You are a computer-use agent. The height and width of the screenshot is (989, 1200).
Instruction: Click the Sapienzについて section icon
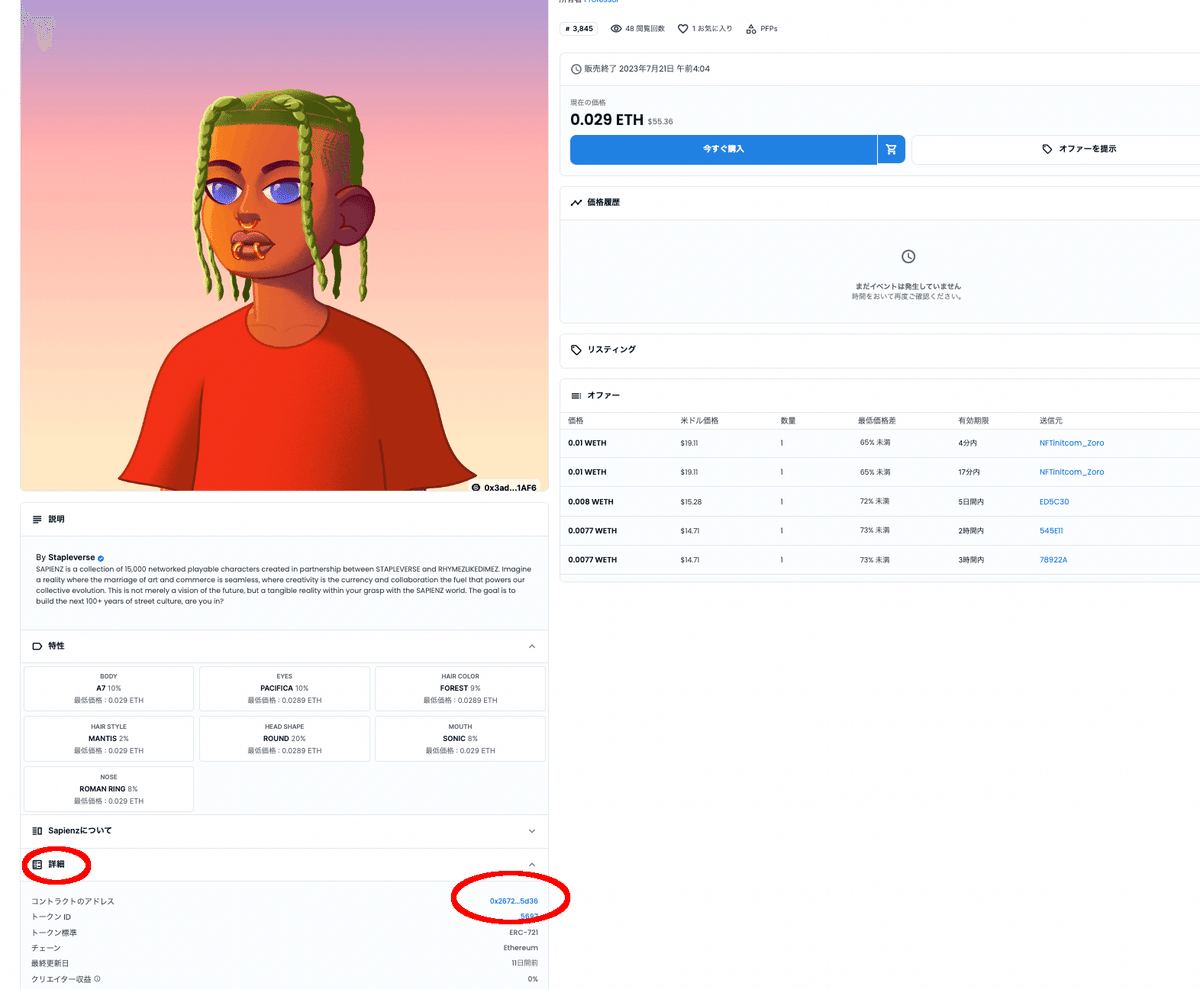(37, 830)
